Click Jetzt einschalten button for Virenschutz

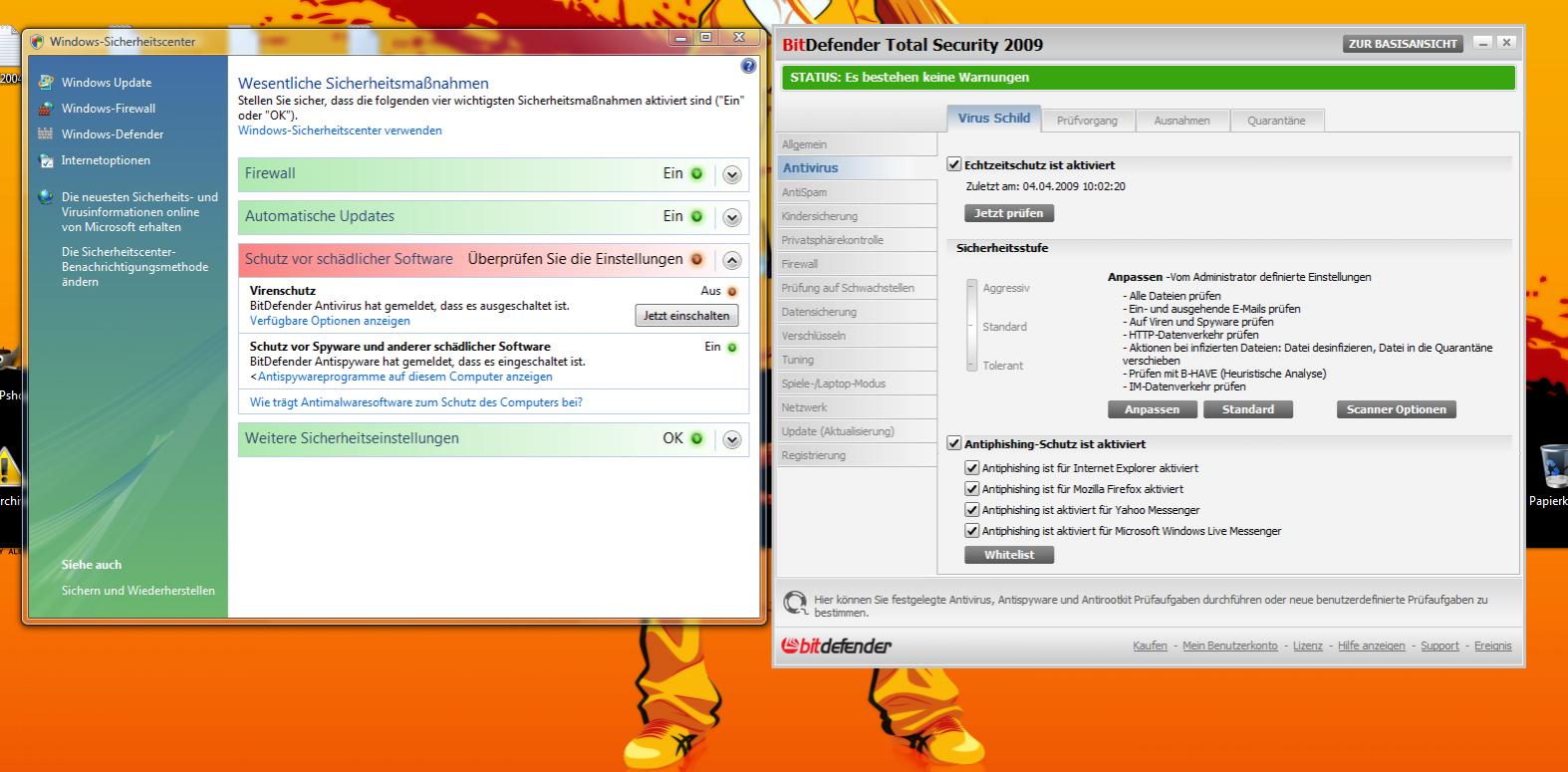[686, 316]
